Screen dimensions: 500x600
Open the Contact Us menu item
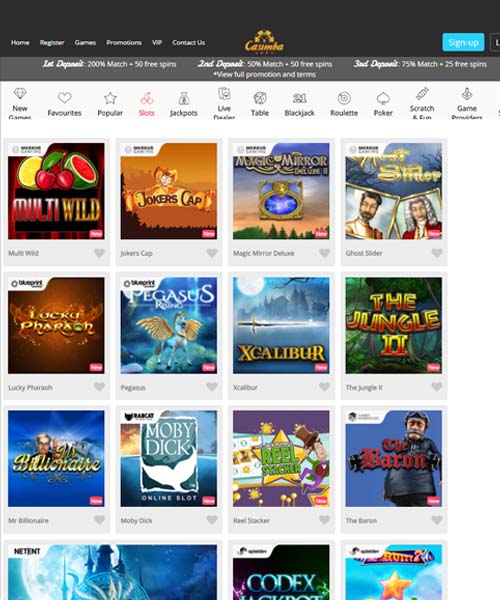pos(189,42)
